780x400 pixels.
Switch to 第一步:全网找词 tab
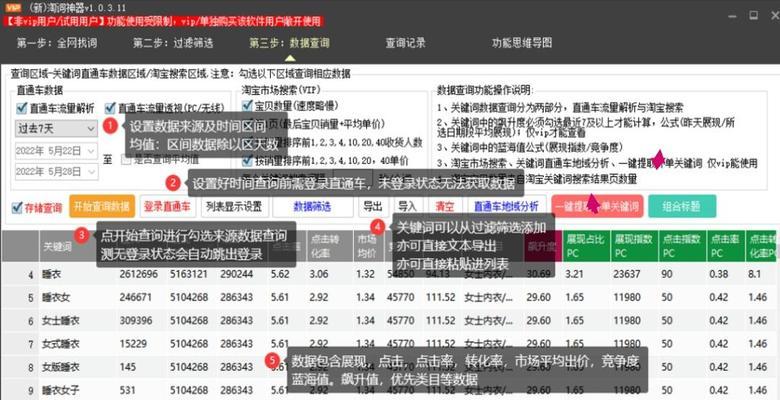tap(57, 43)
